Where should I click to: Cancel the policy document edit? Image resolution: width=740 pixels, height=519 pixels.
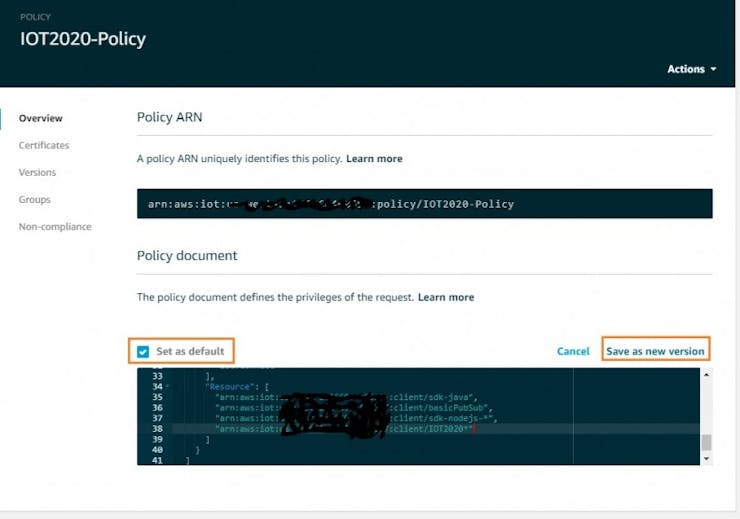(573, 351)
